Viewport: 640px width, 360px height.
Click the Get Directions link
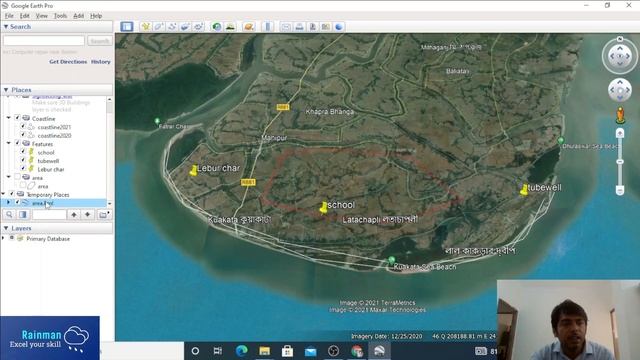68,62
